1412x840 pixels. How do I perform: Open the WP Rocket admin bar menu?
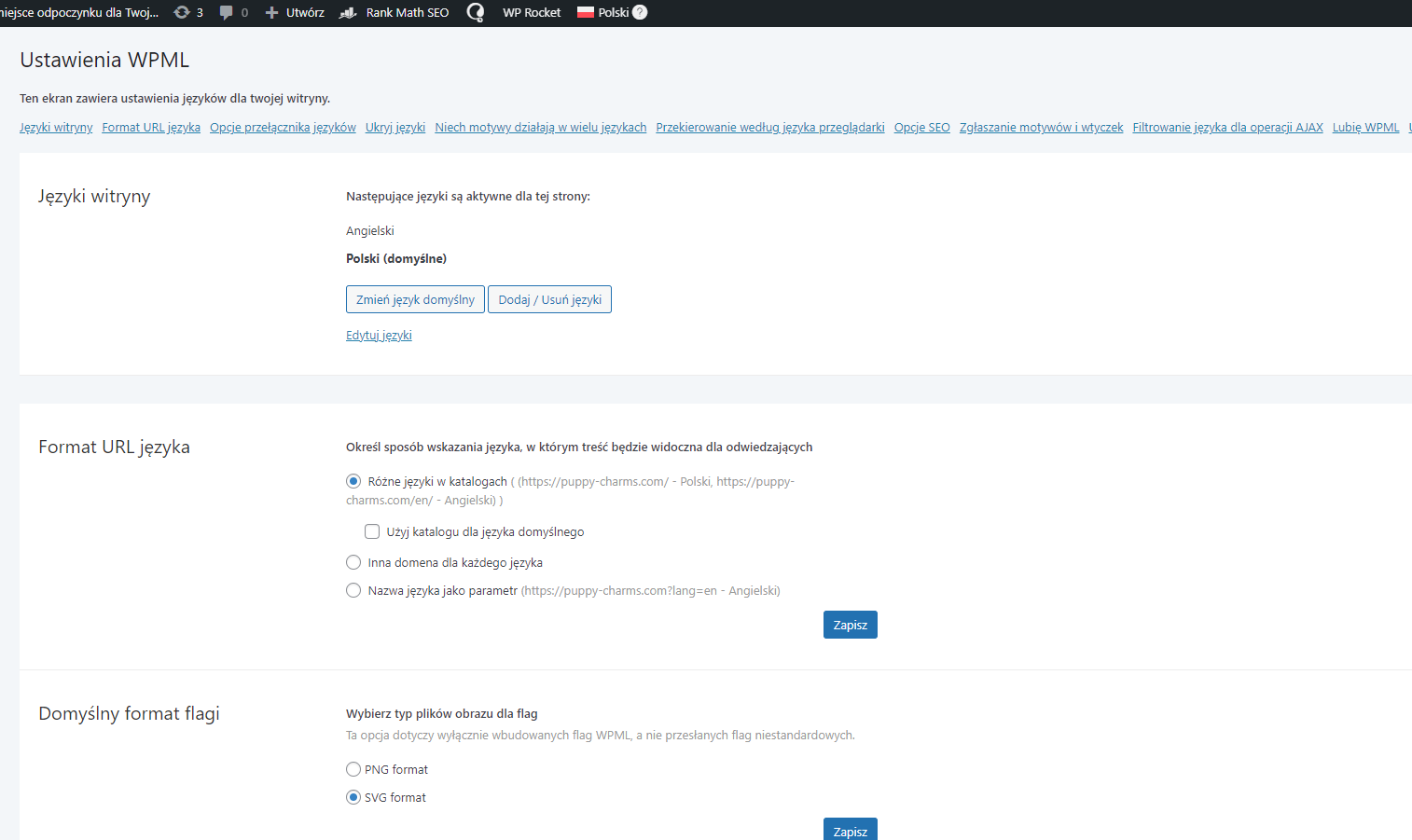tap(532, 13)
